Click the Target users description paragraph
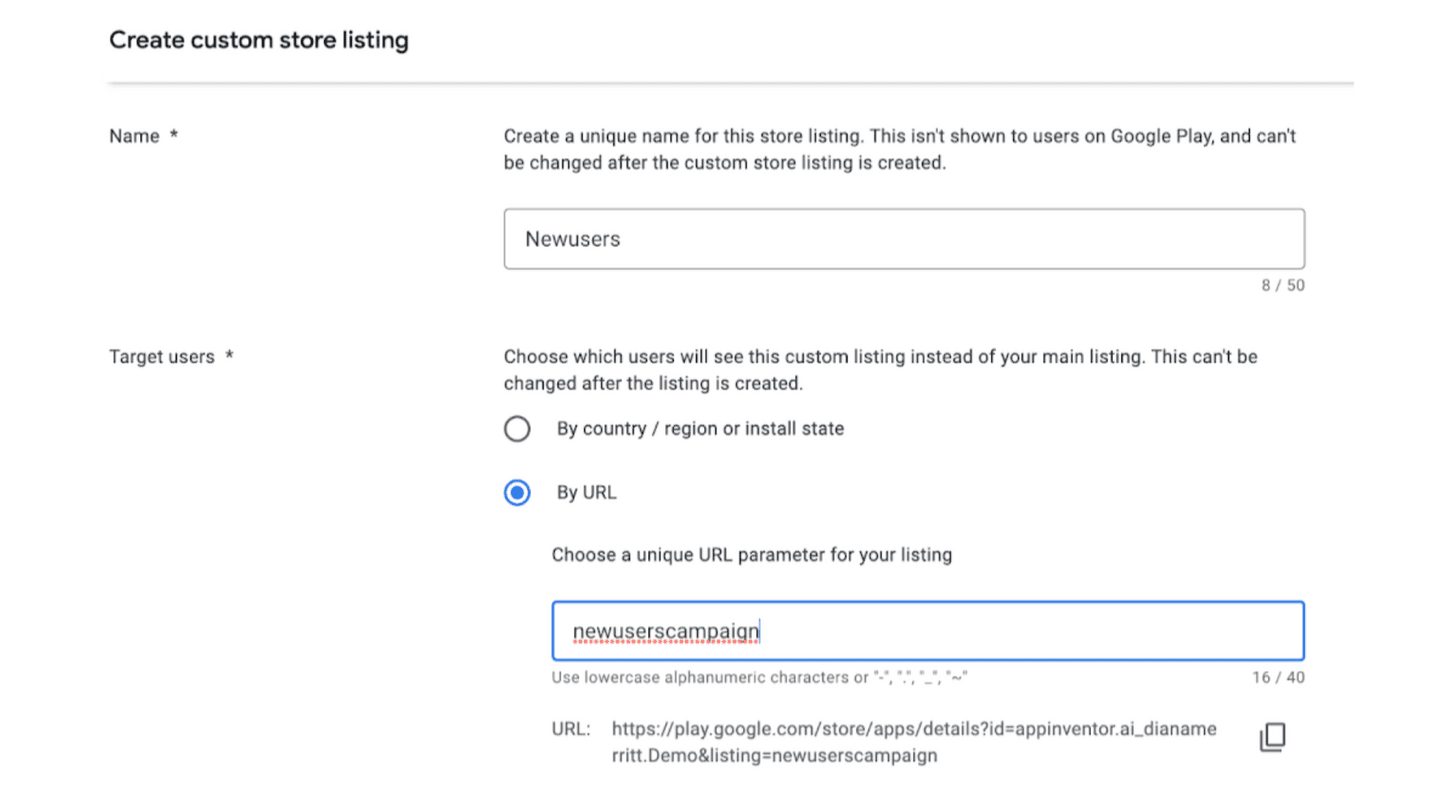Image resolution: width=1440 pixels, height=810 pixels. pyautogui.click(x=880, y=370)
